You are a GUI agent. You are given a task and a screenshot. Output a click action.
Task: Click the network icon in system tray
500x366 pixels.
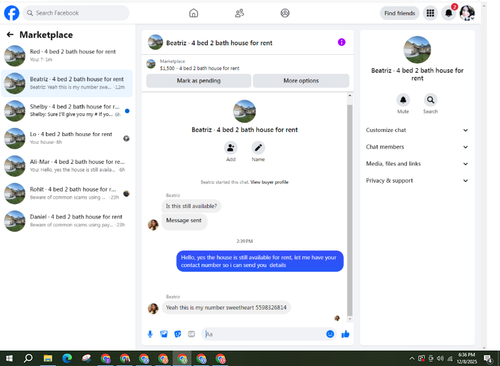click(450, 359)
